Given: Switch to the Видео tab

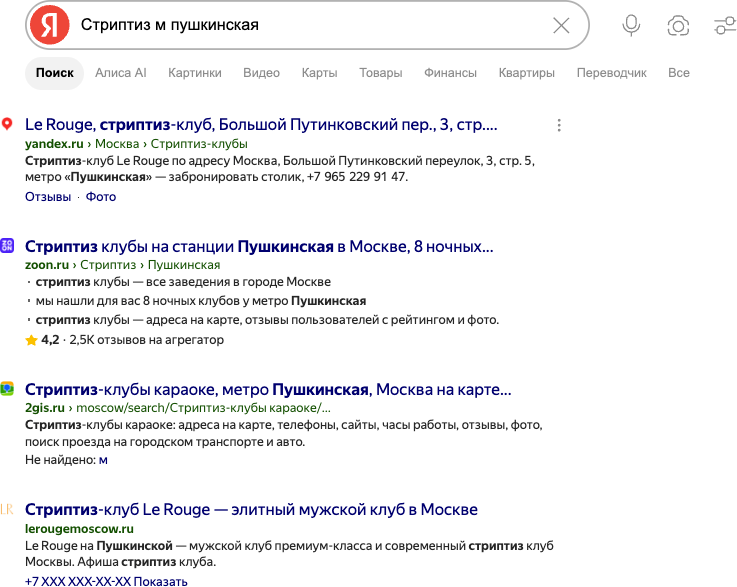Looking at the screenshot, I should point(261,73).
